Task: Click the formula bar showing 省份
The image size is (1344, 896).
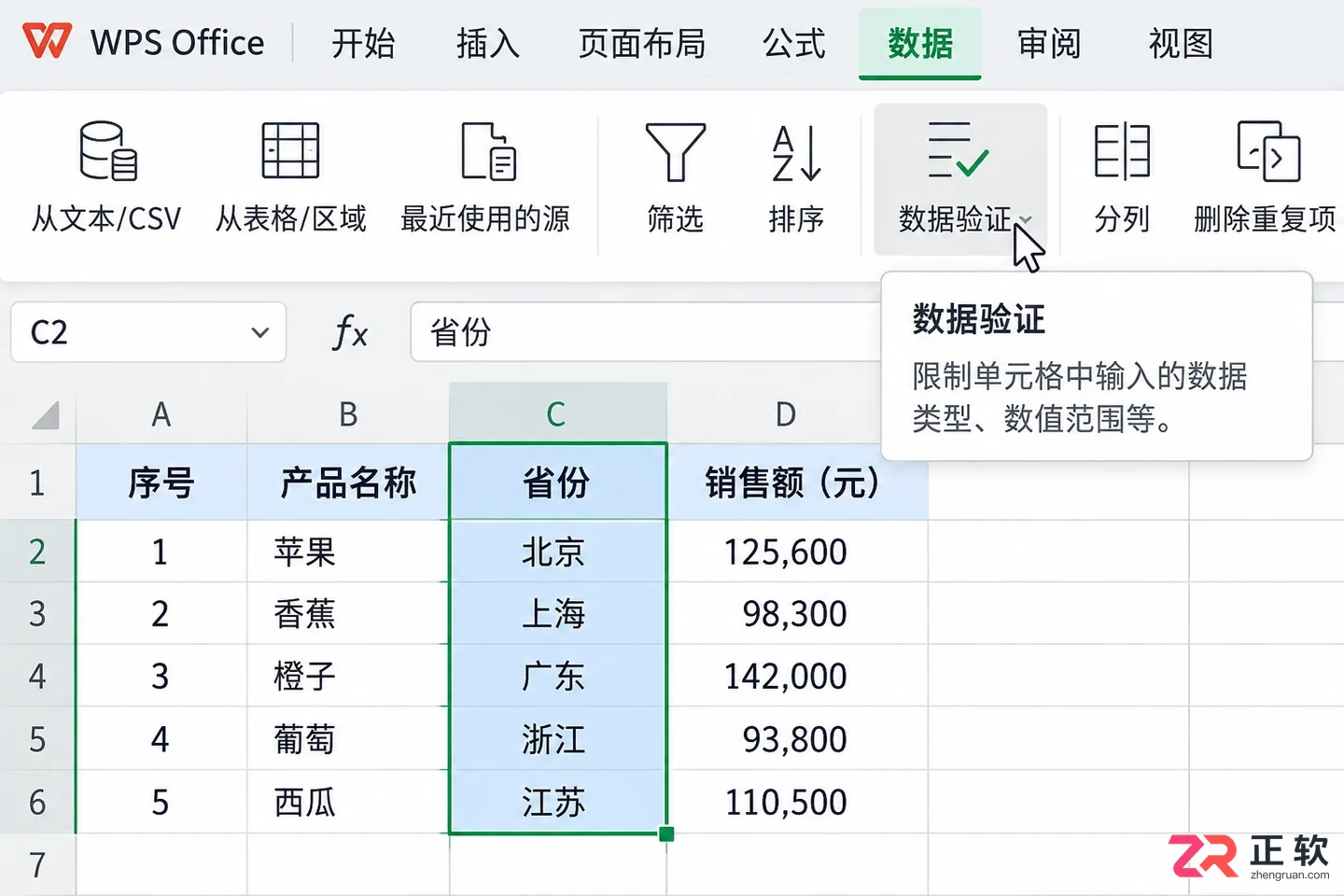Action: [644, 332]
